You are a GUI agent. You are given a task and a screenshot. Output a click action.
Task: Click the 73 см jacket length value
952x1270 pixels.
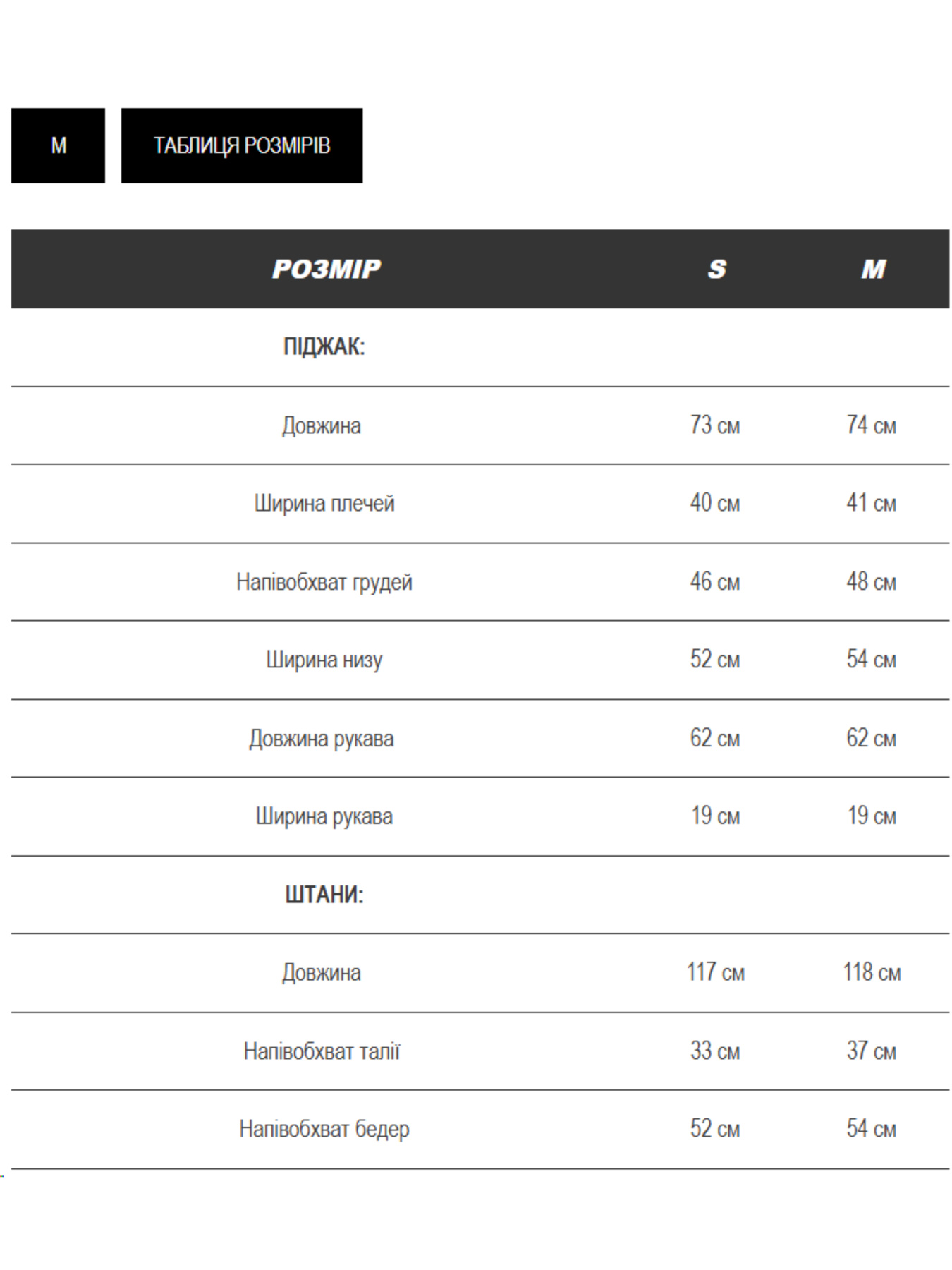[715, 425]
